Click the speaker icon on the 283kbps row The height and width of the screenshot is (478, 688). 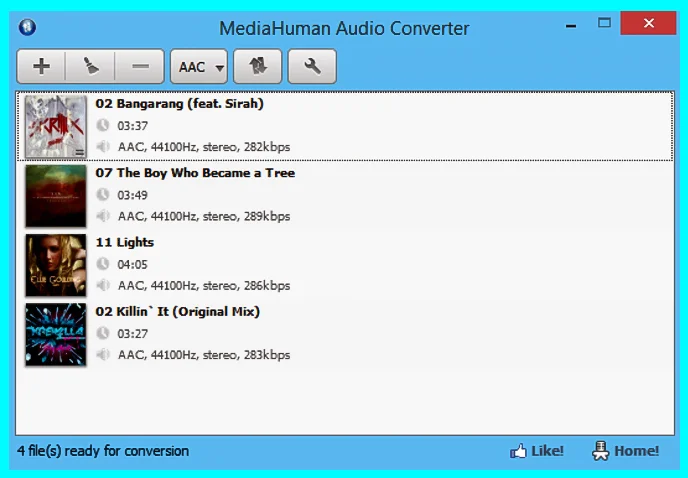point(103,354)
